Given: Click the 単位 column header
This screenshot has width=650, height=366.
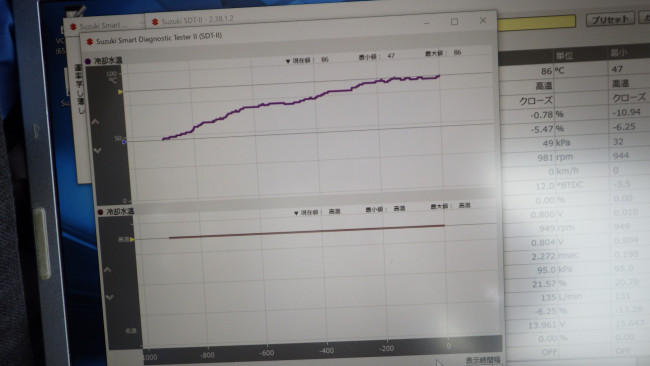Looking at the screenshot, I should (x=564, y=55).
